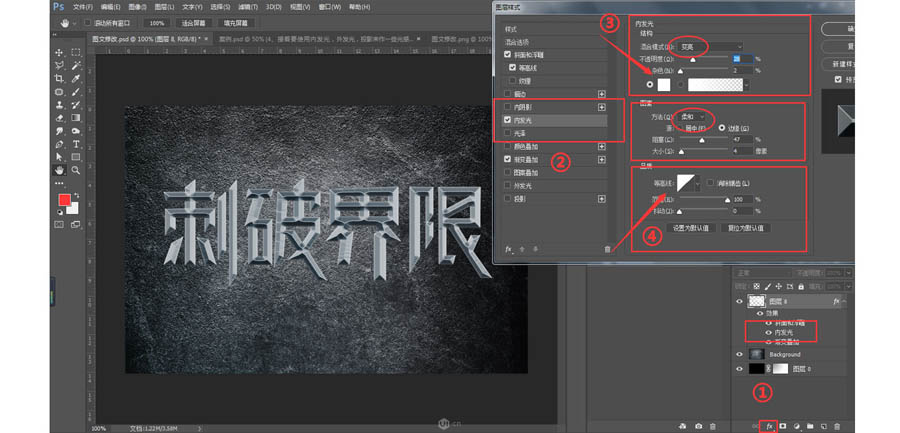
Task: Open the gradient picker dropdown arrow
Action: tap(746, 84)
